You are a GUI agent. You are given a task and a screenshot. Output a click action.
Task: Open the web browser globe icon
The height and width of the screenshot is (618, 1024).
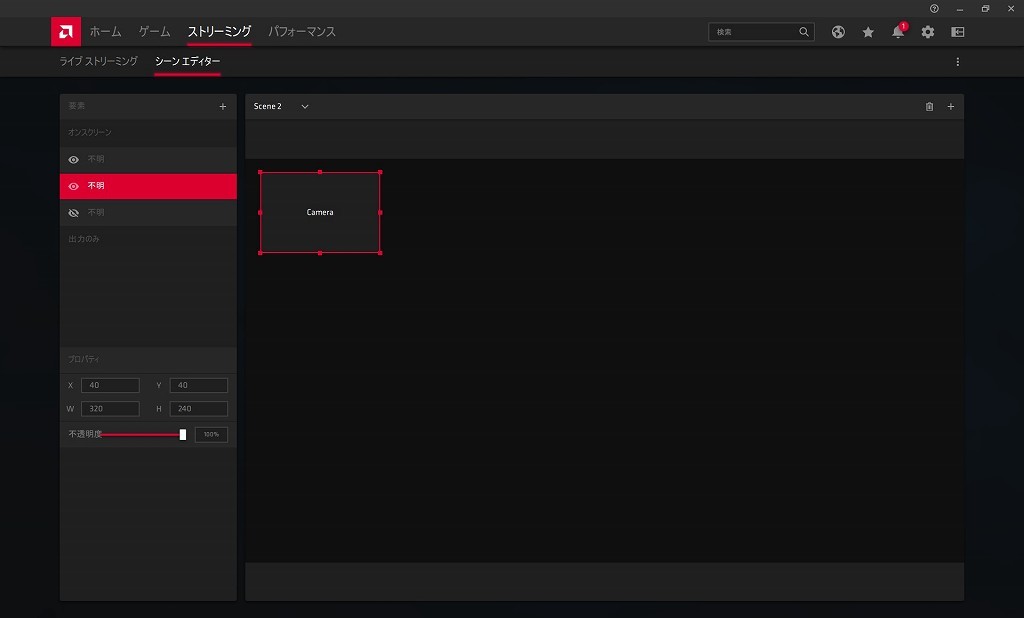click(x=838, y=32)
